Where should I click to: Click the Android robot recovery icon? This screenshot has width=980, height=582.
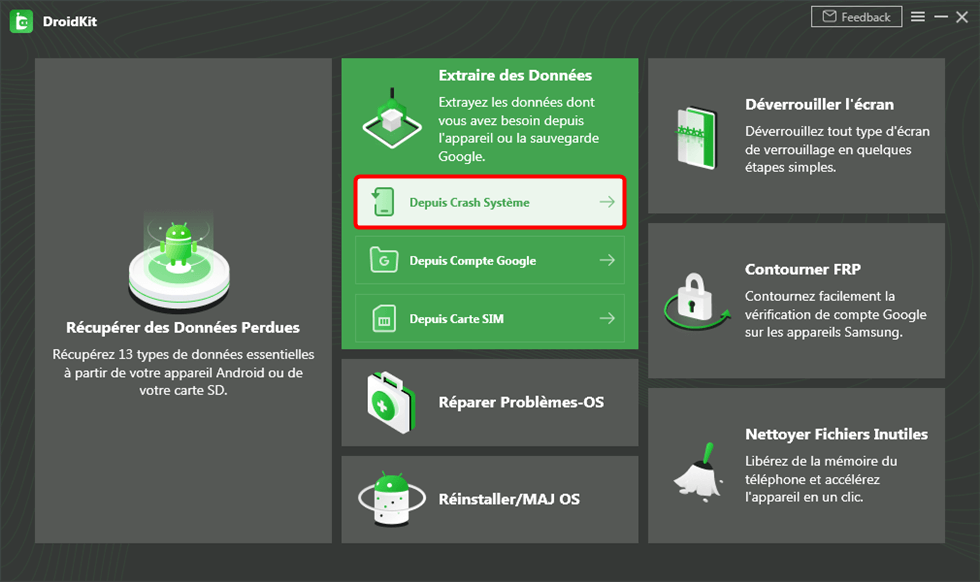178,258
